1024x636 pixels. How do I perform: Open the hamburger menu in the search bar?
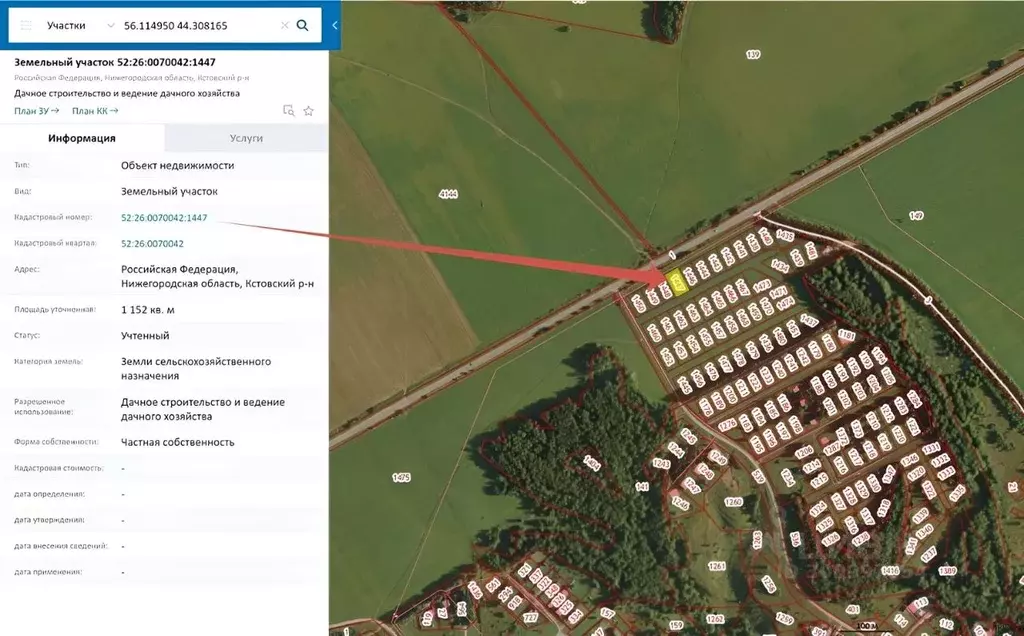coord(26,25)
